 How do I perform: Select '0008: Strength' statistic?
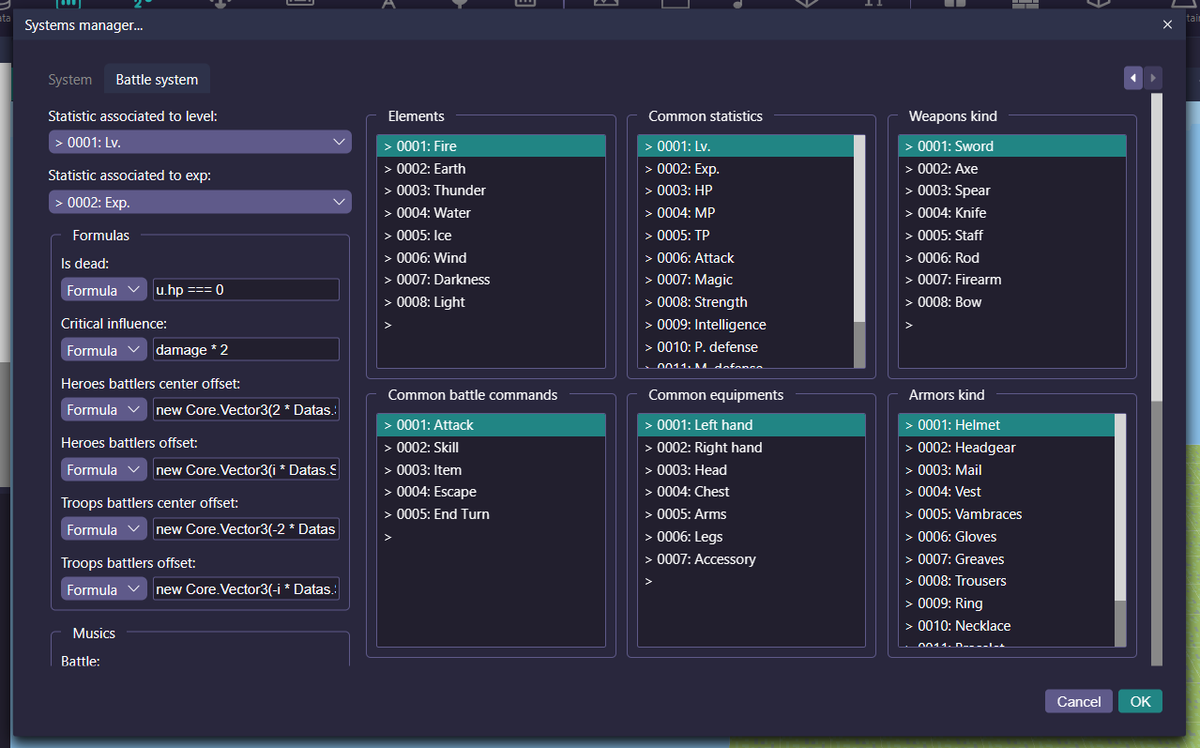(x=745, y=302)
